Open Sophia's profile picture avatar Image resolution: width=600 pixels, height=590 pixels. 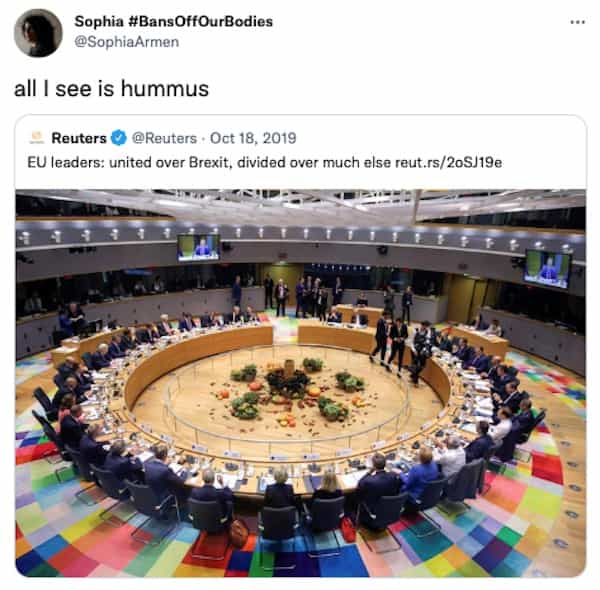pos(38,32)
